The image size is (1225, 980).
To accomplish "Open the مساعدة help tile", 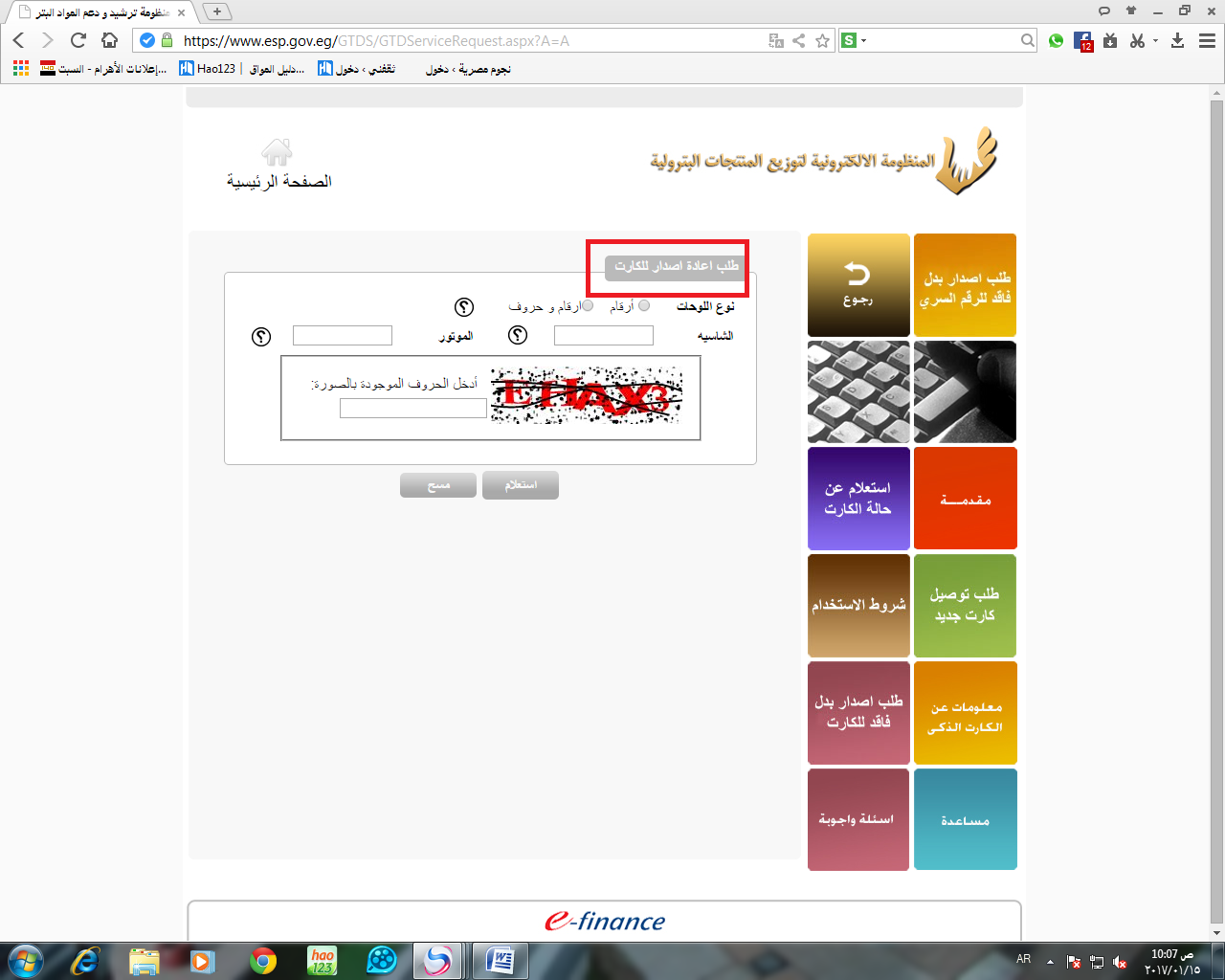I will [965, 820].
